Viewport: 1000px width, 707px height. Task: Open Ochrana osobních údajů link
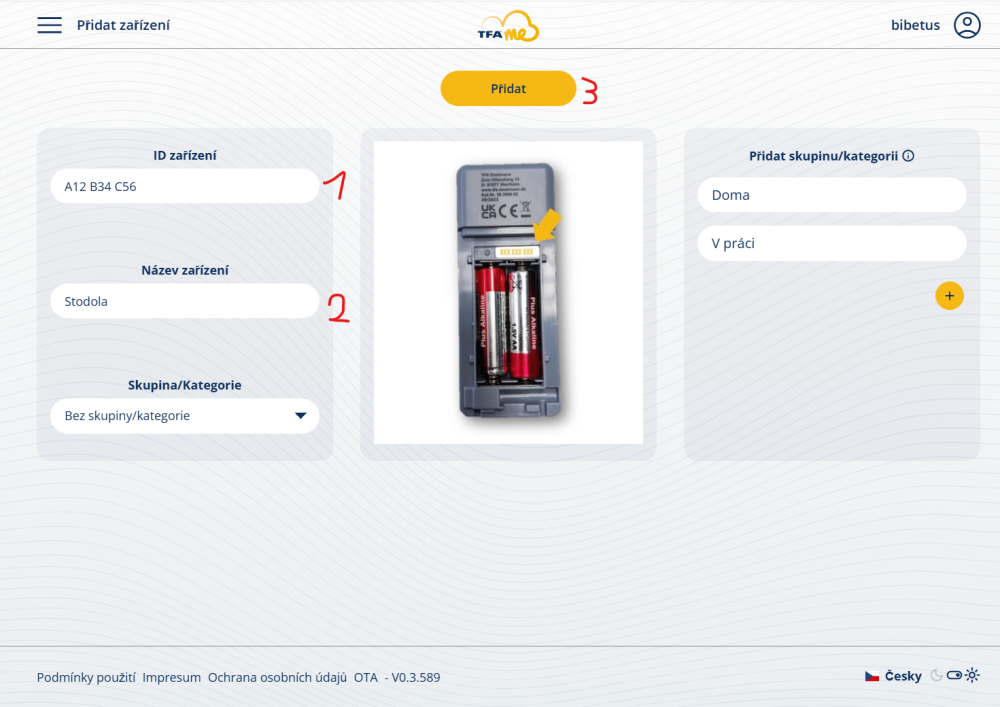point(277,677)
